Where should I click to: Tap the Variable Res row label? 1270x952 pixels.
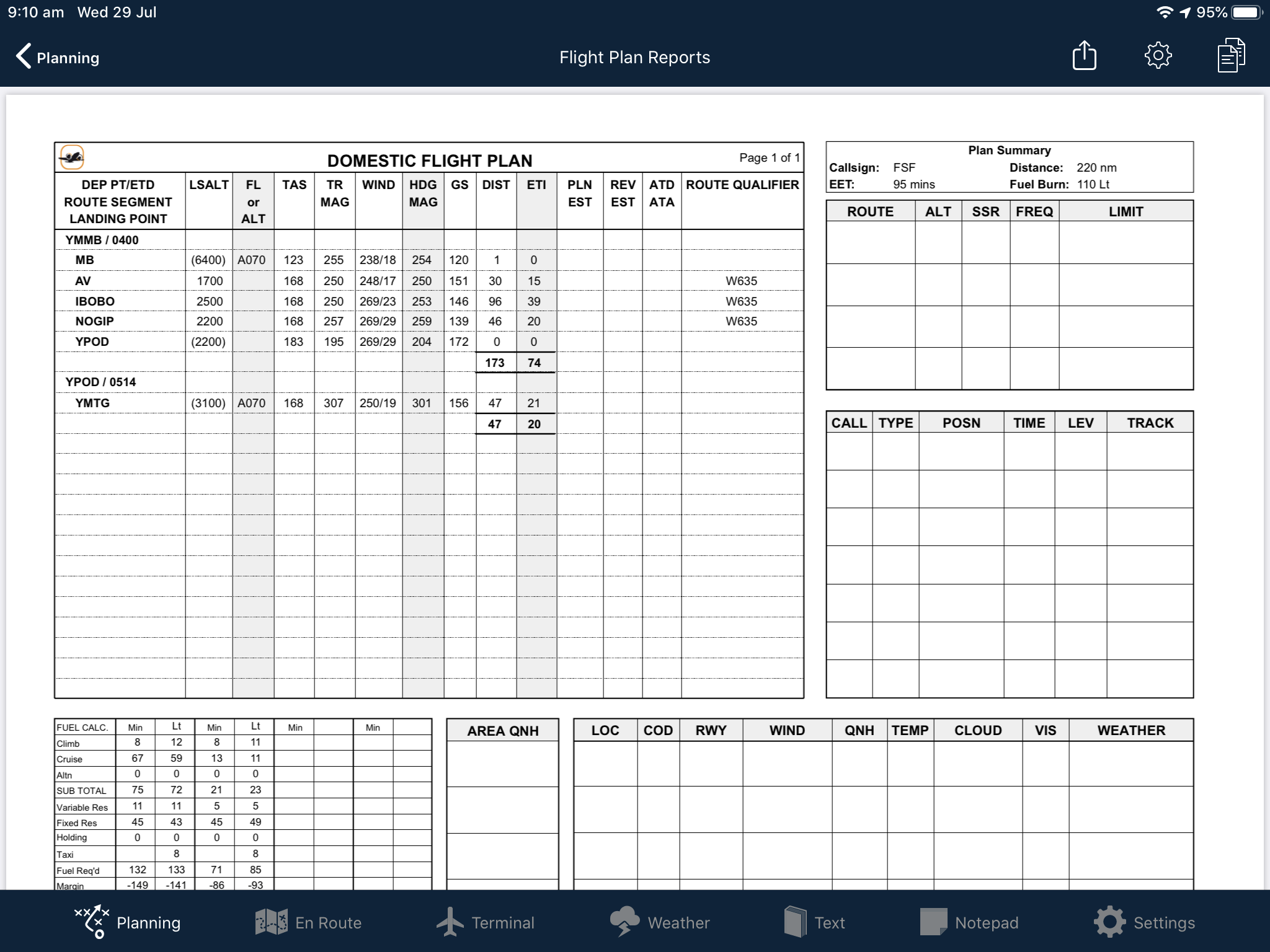point(82,808)
